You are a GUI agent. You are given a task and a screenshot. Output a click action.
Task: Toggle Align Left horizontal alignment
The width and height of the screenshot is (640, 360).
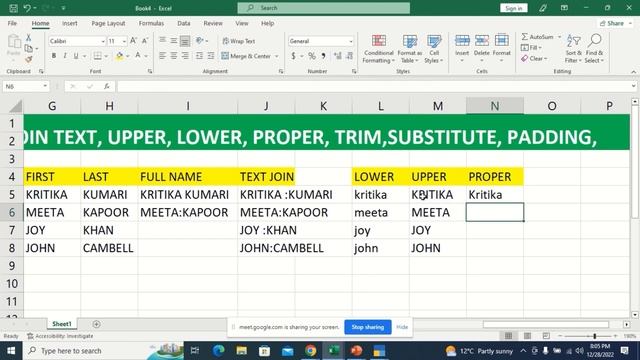162,56
